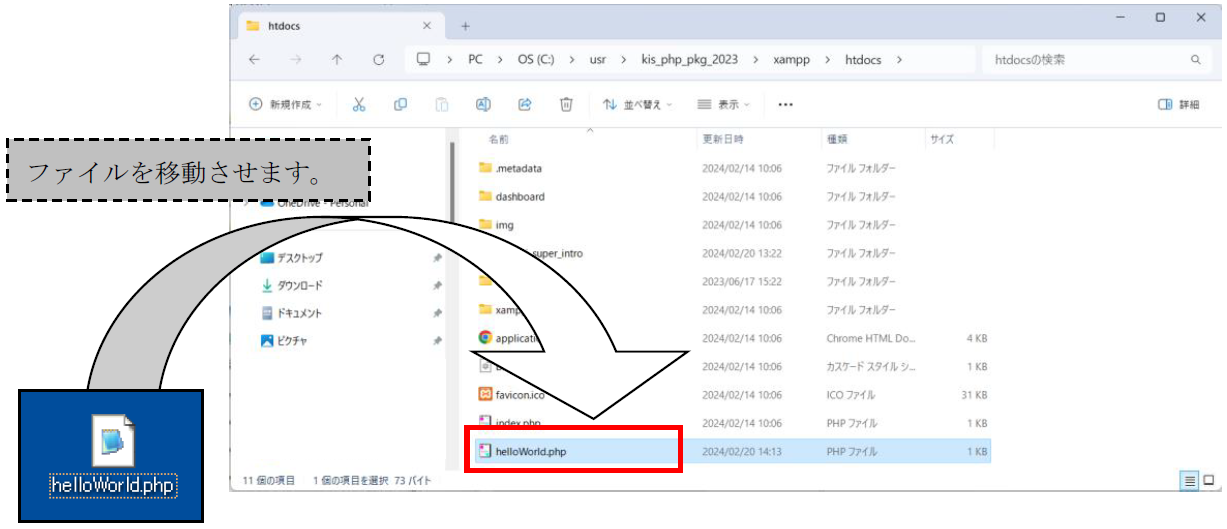The width and height of the screenshot is (1227, 529).
Task: Click xampp in the address breadcrumb
Action: click(791, 60)
